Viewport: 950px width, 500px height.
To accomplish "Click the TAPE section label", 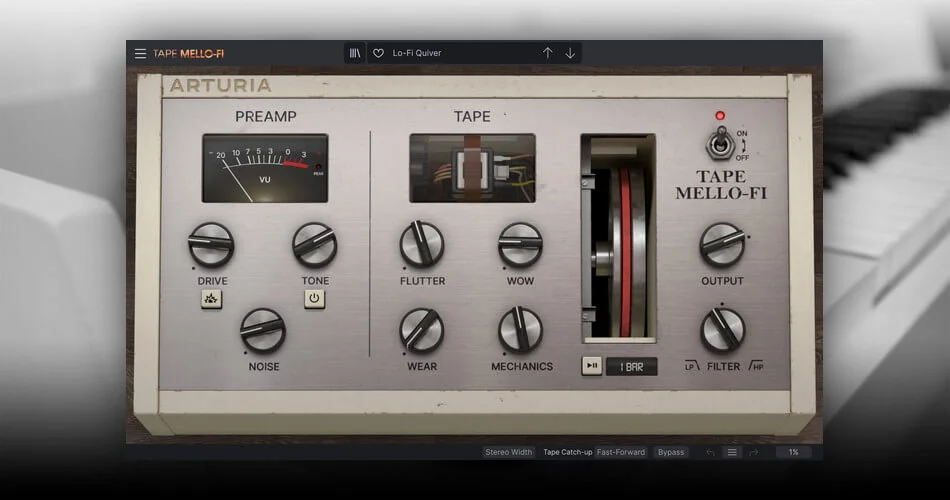I will [472, 116].
